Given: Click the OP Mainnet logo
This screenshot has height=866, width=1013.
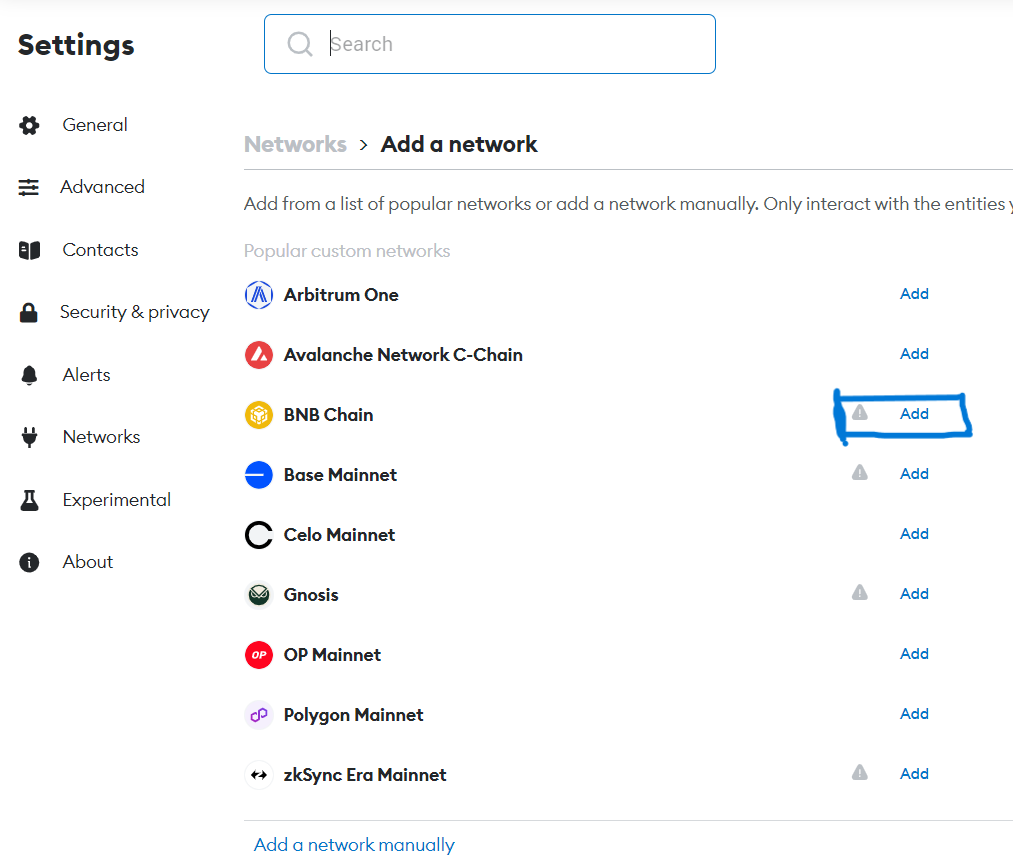Looking at the screenshot, I should (258, 655).
